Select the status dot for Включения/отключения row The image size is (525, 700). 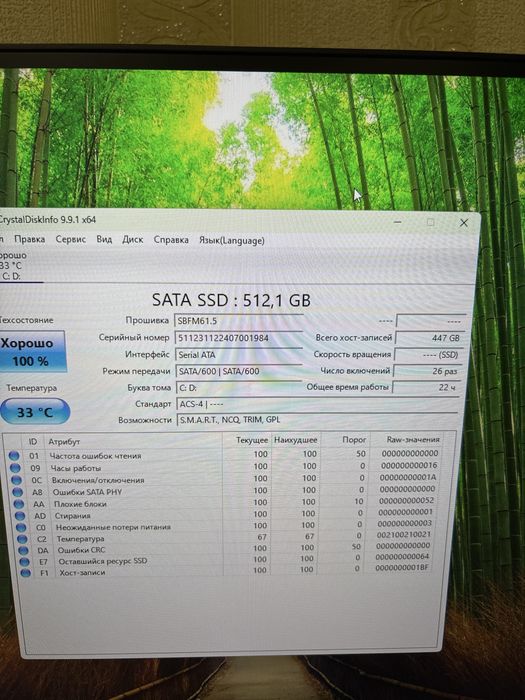(17, 480)
